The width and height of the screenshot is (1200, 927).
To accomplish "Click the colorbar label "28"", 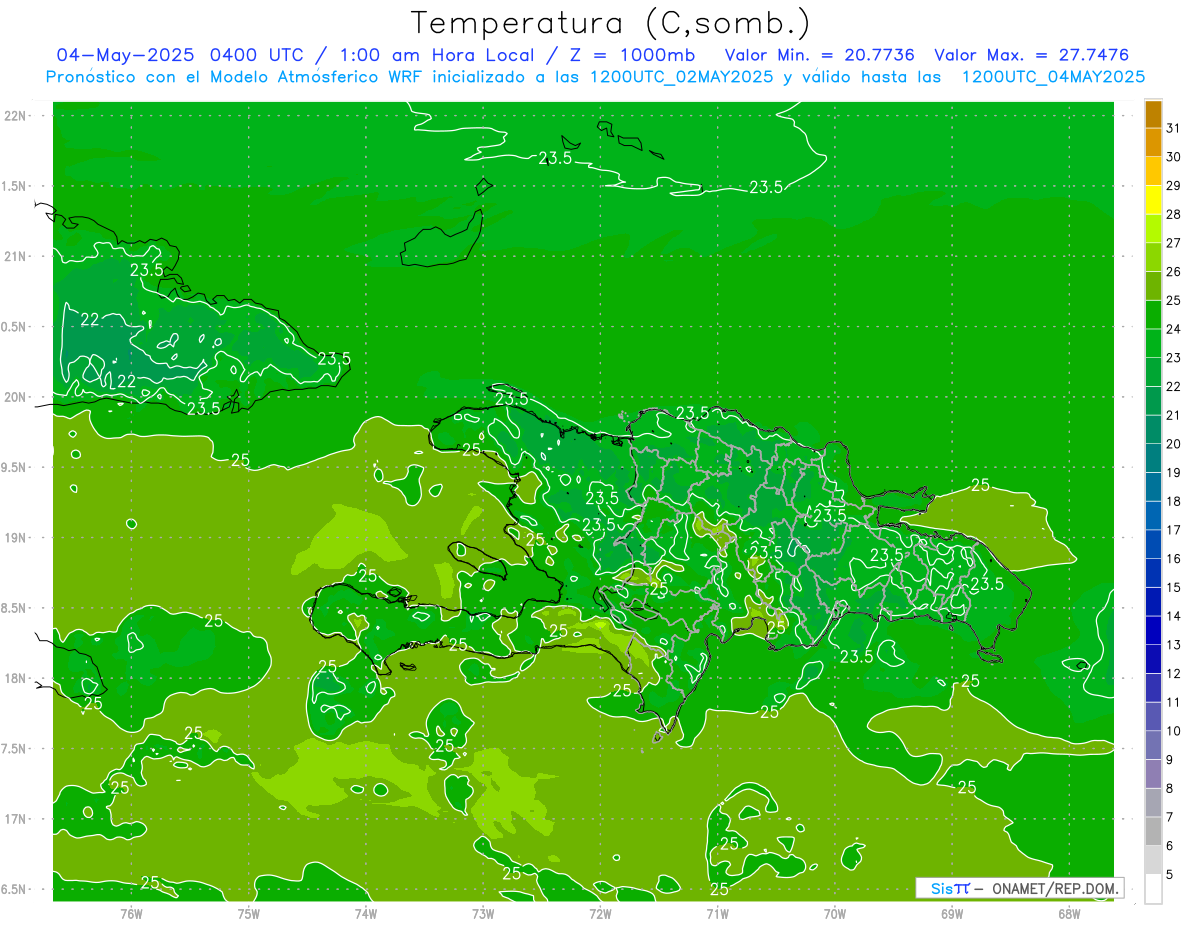I will click(x=1174, y=214).
